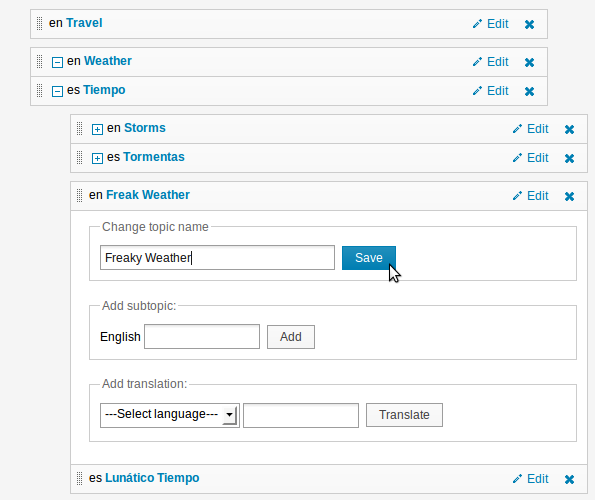The height and width of the screenshot is (500, 595).
Task: Expand the es Tormentas subtopic
Action: (x=97, y=158)
